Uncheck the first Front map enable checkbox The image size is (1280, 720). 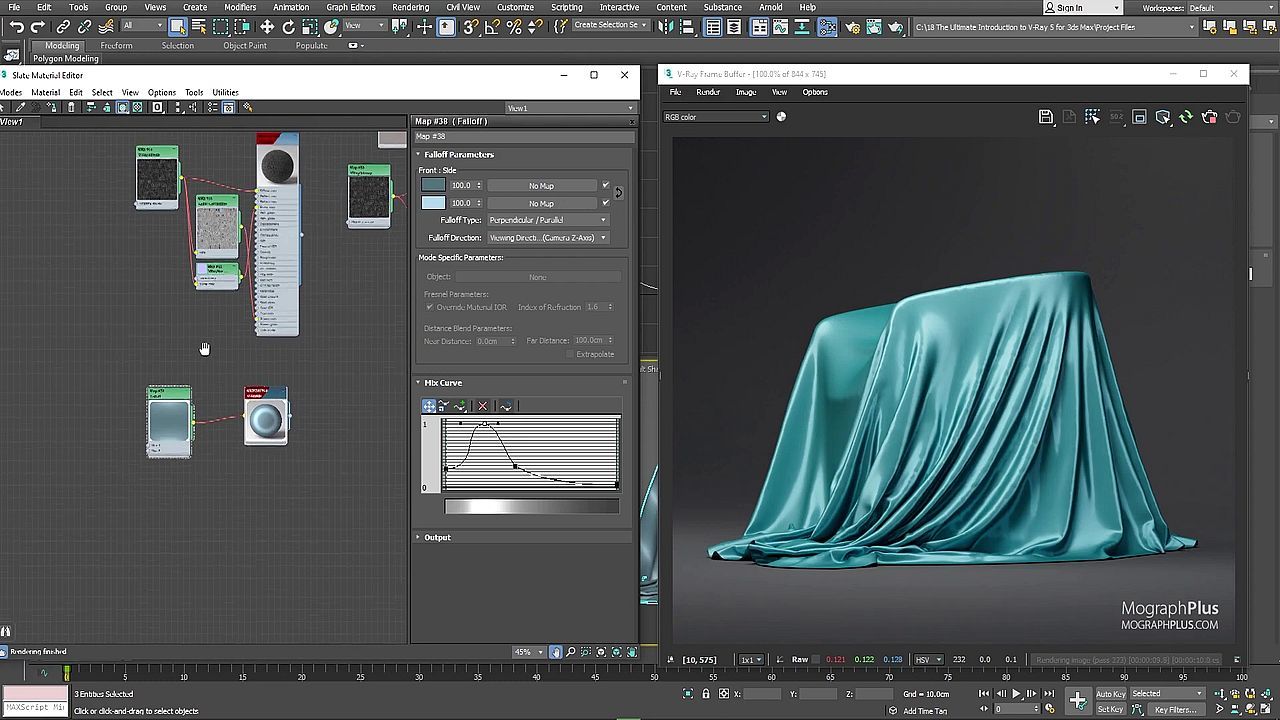click(605, 185)
